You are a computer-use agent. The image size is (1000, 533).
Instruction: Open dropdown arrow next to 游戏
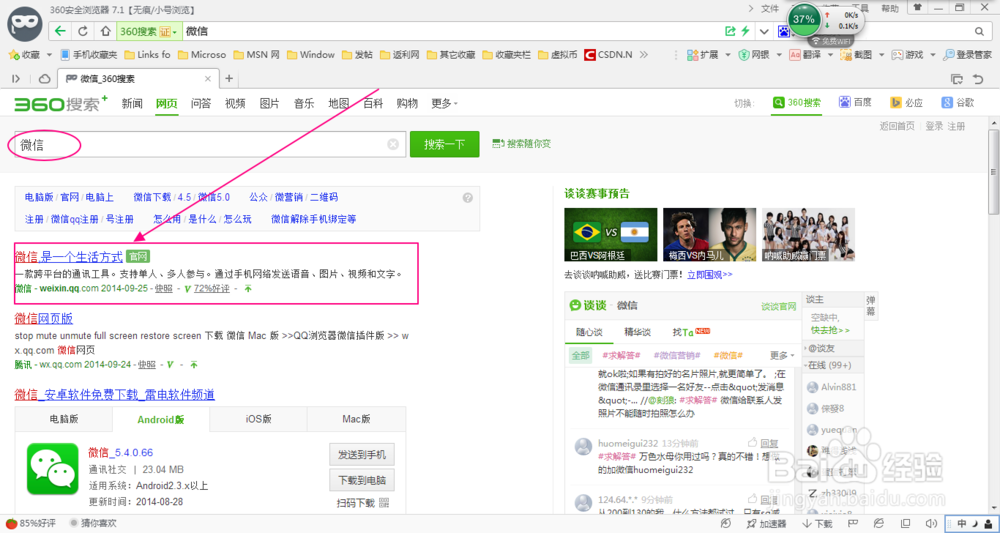(x=932, y=55)
